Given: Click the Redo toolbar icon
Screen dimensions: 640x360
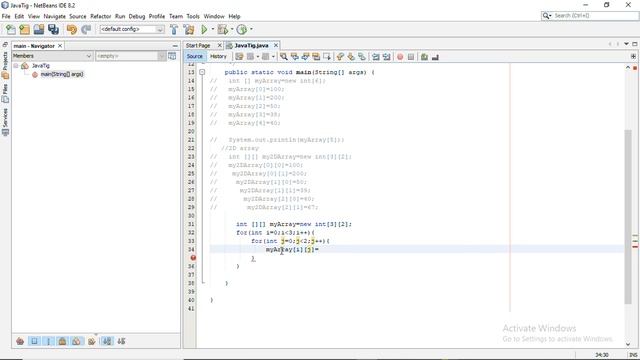Looking at the screenshot, I should (86, 29).
